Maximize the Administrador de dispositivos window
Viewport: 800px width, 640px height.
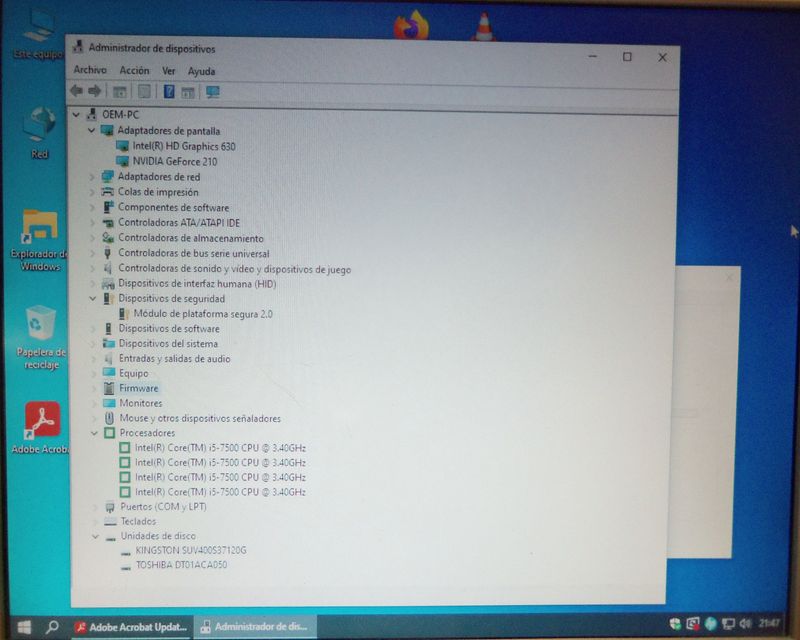point(627,57)
